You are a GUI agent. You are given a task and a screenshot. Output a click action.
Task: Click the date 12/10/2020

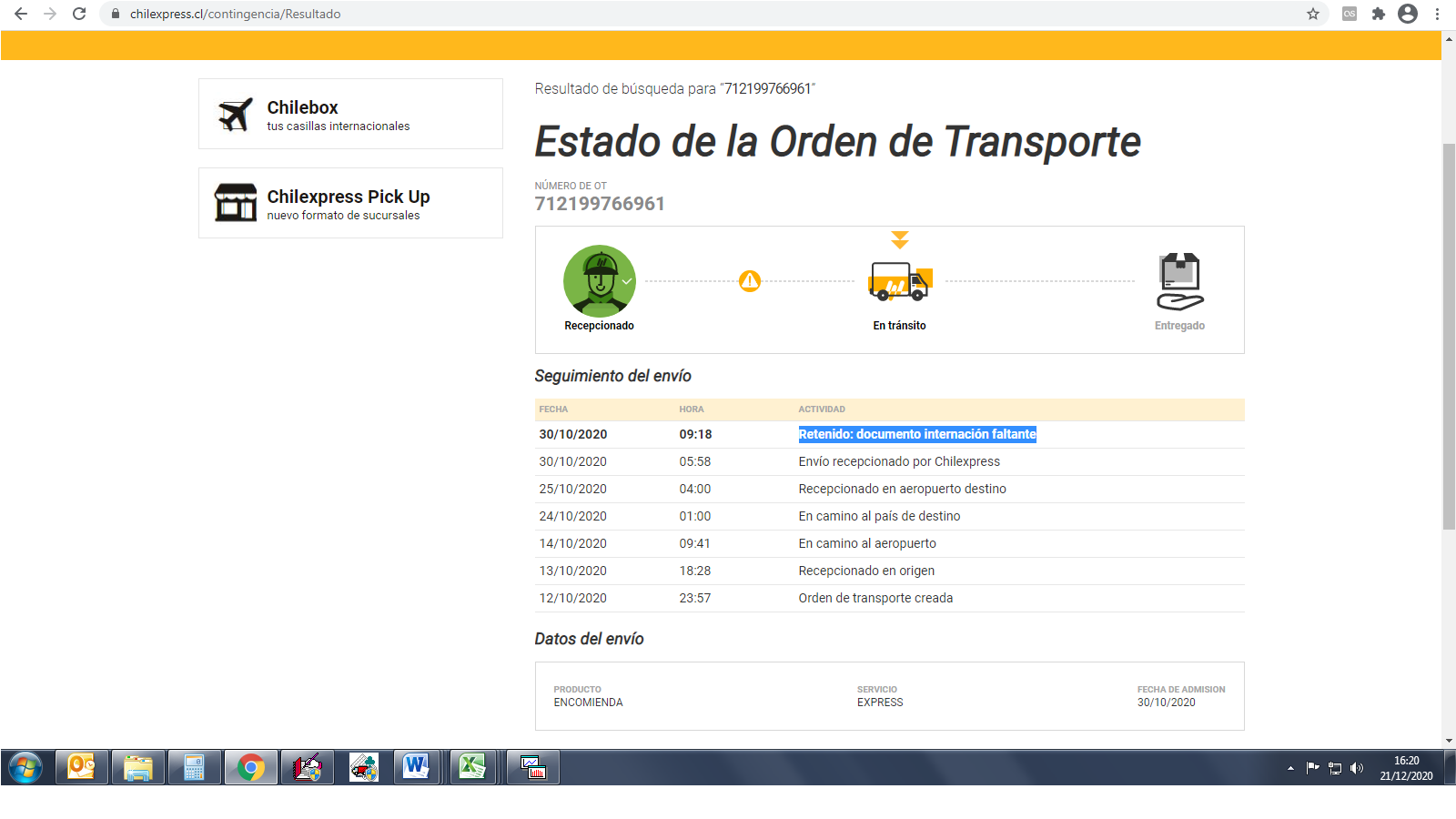tap(572, 598)
